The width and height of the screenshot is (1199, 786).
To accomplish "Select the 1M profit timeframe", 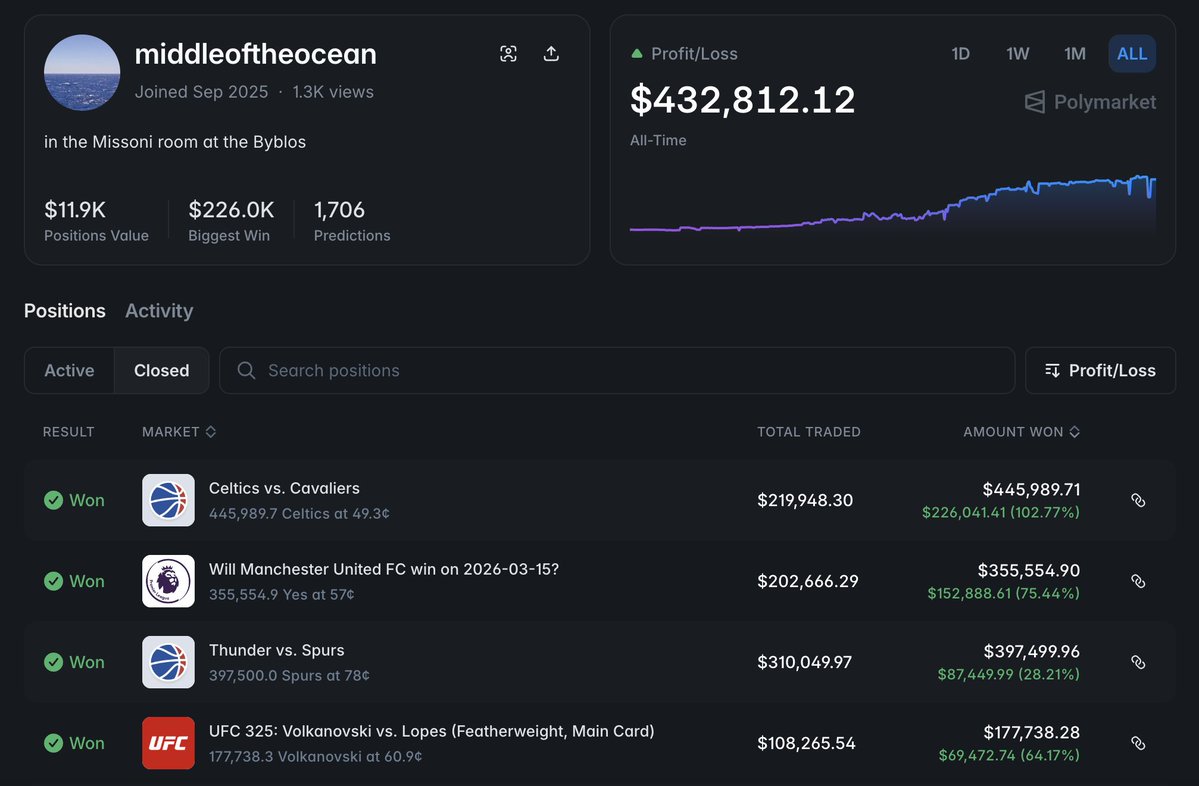I will (1074, 54).
